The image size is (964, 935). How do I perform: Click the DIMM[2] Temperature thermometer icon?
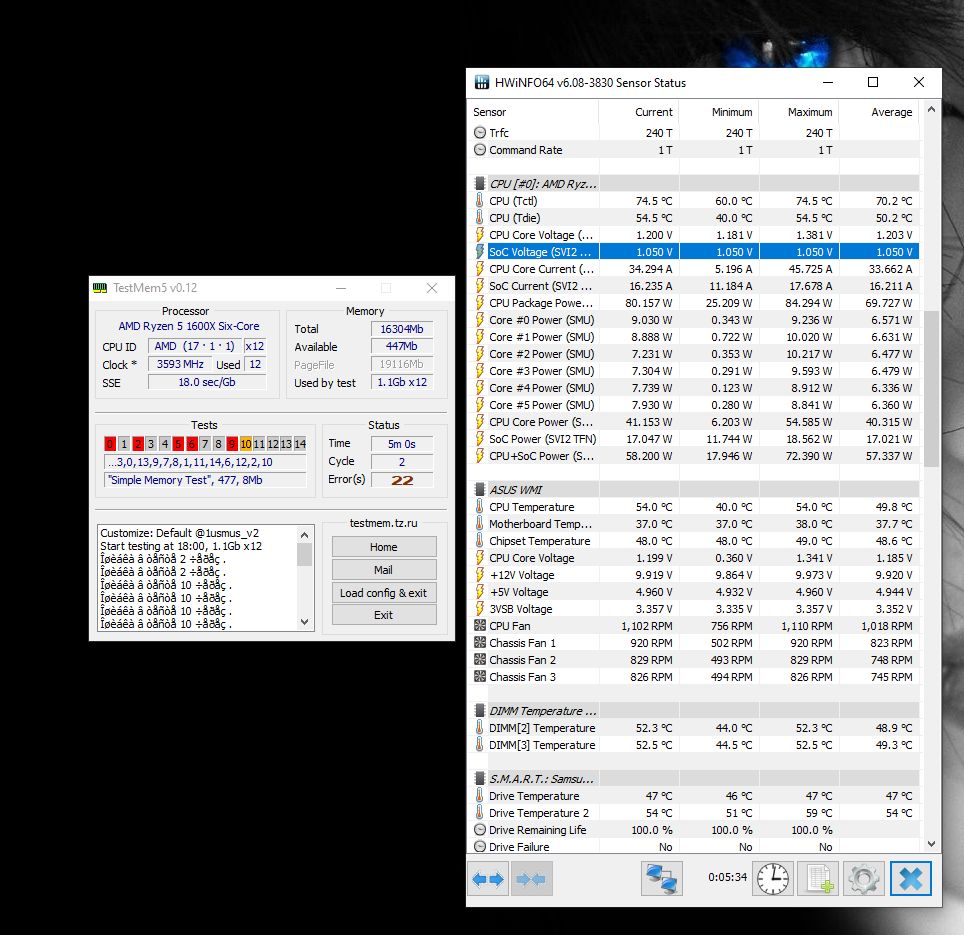(480, 727)
